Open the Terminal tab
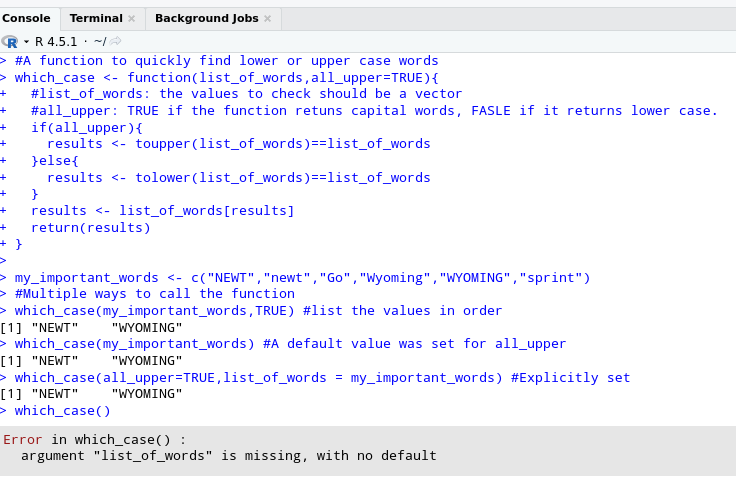 [x=95, y=18]
